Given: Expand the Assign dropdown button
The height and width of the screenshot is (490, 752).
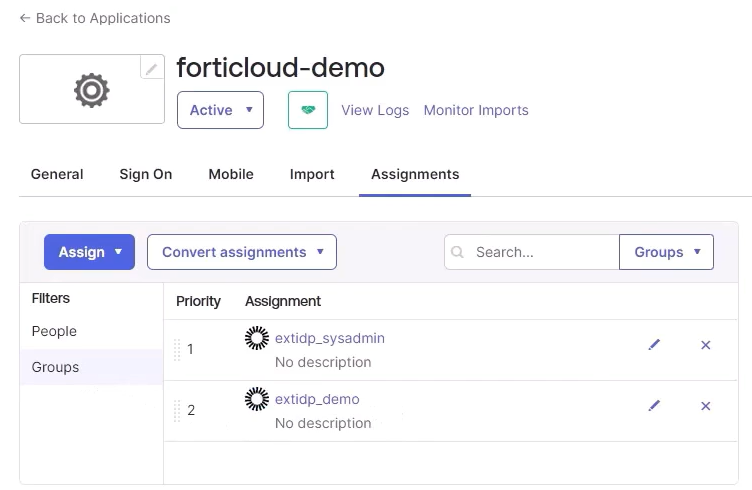Looking at the screenshot, I should pos(90,252).
